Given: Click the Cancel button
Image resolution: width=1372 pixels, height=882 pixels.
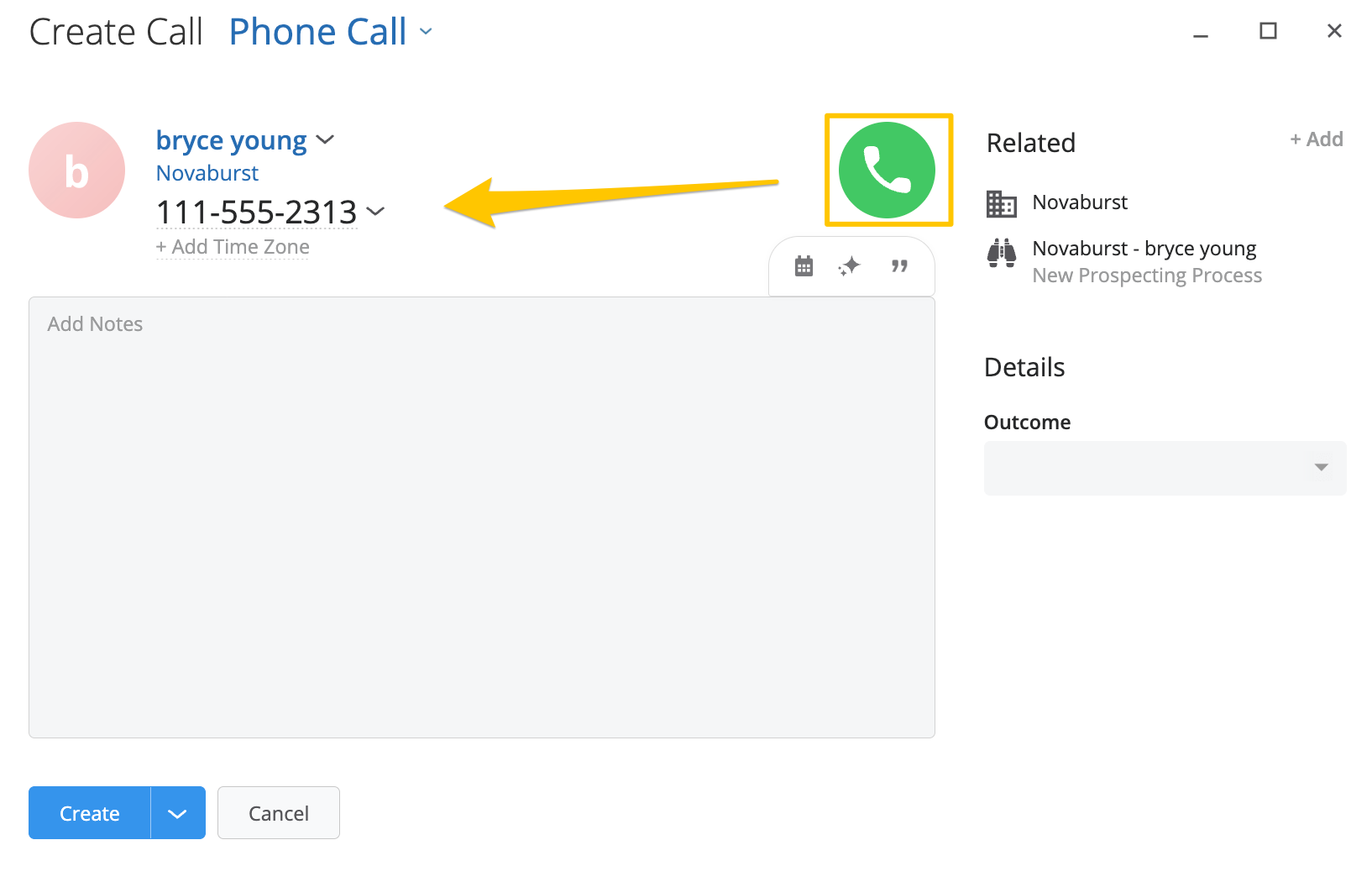Looking at the screenshot, I should click(x=279, y=813).
